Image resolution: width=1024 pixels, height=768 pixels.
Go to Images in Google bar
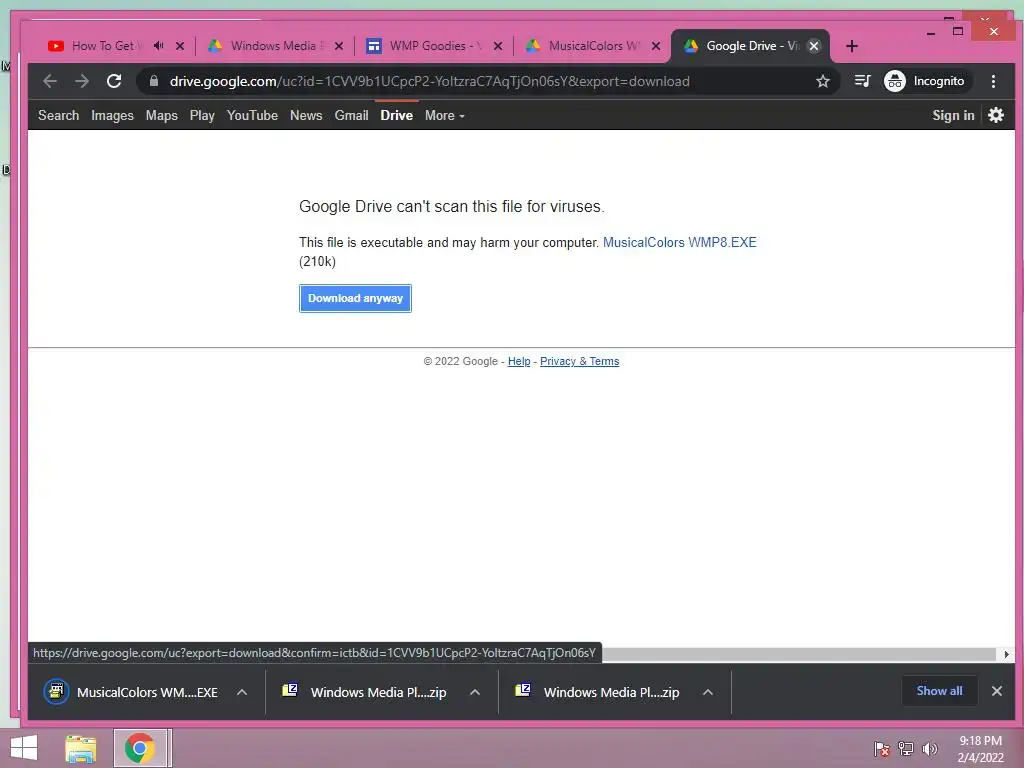pyautogui.click(x=112, y=116)
